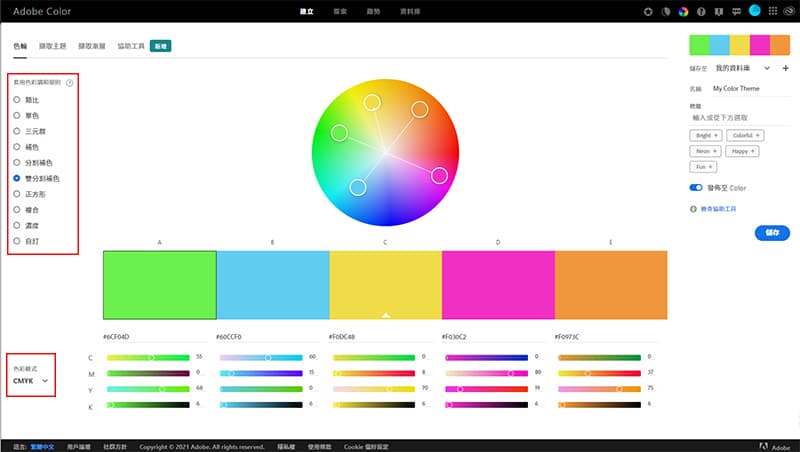Open the 探索 header menu item
Viewport: 800px width, 452px height.
[340, 12]
